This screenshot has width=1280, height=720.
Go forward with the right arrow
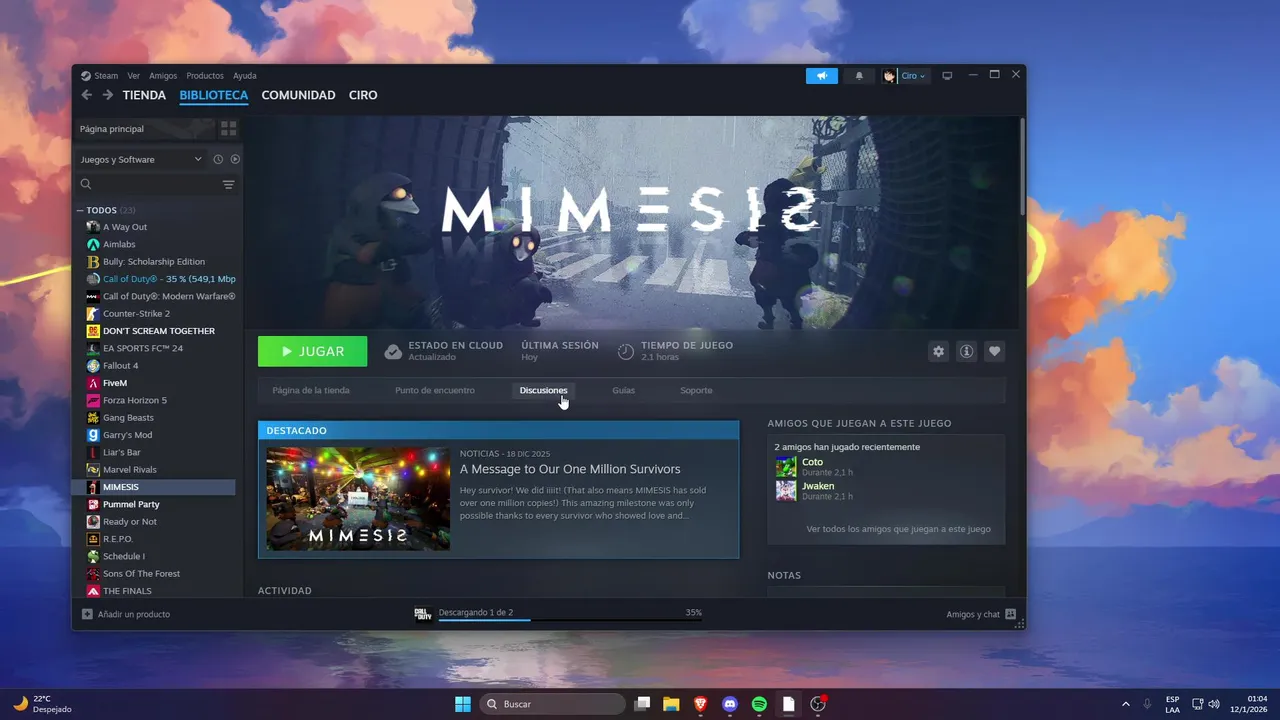click(x=107, y=95)
